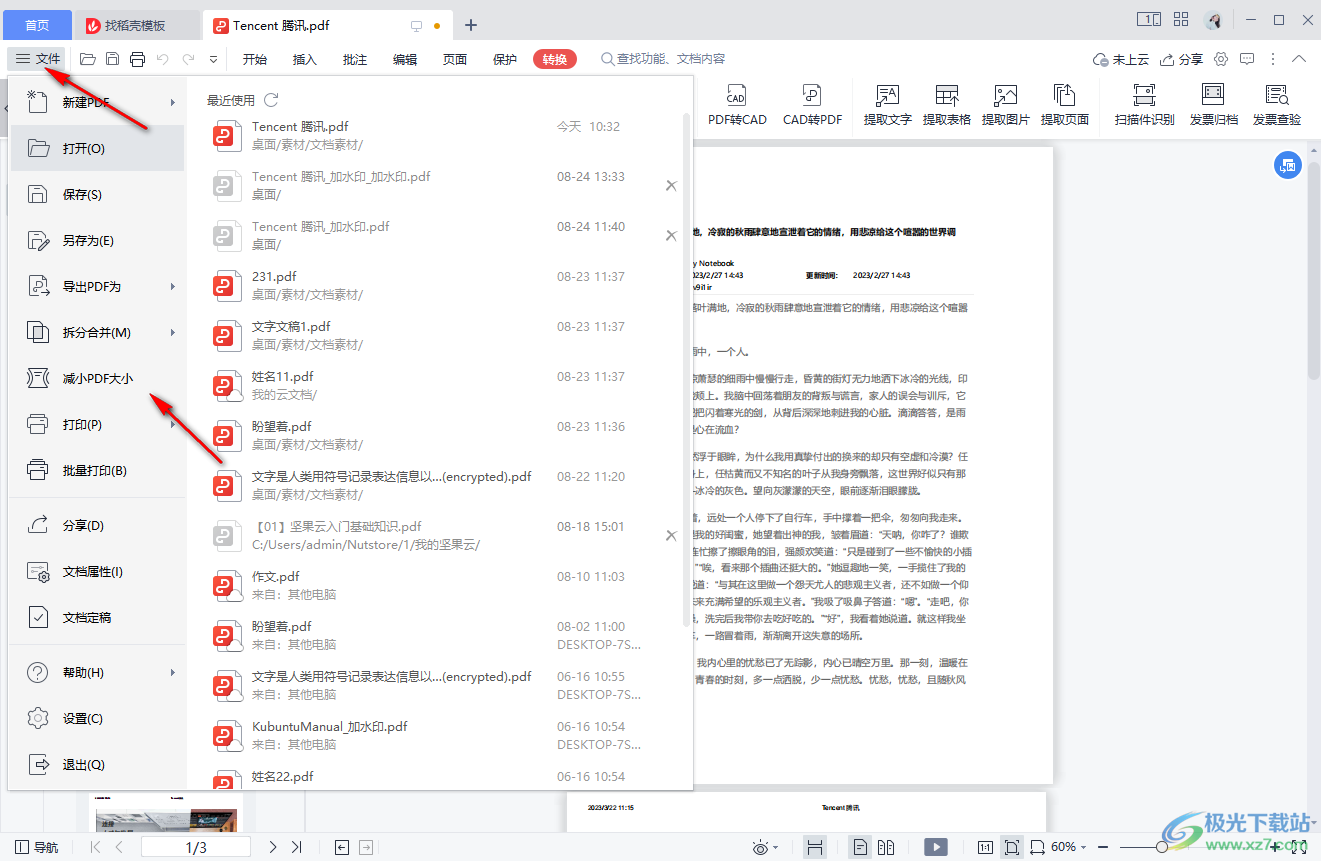Start slideshow play button in status bar
1321x861 pixels.
(936, 847)
